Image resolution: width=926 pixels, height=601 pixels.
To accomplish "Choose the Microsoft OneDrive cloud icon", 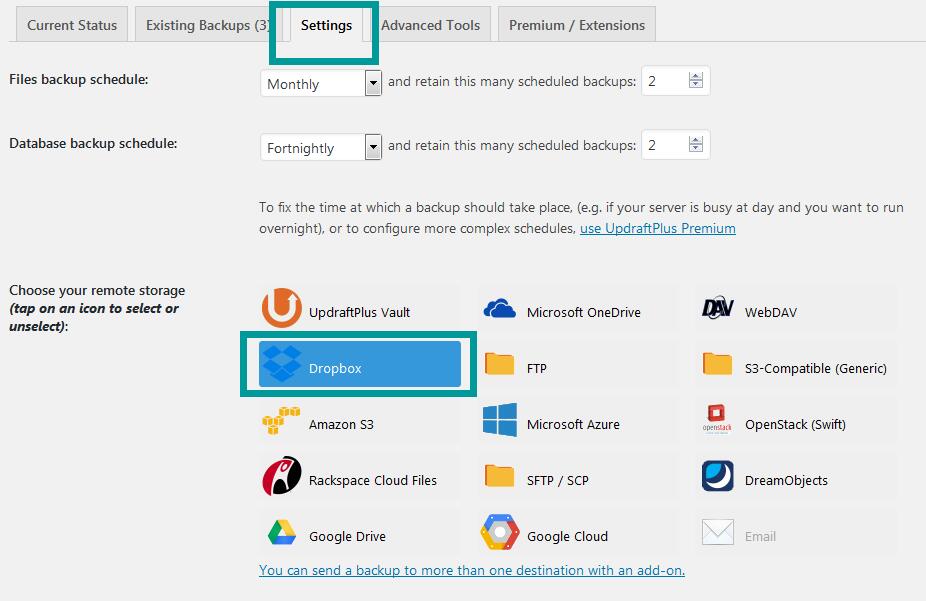I will tap(500, 310).
